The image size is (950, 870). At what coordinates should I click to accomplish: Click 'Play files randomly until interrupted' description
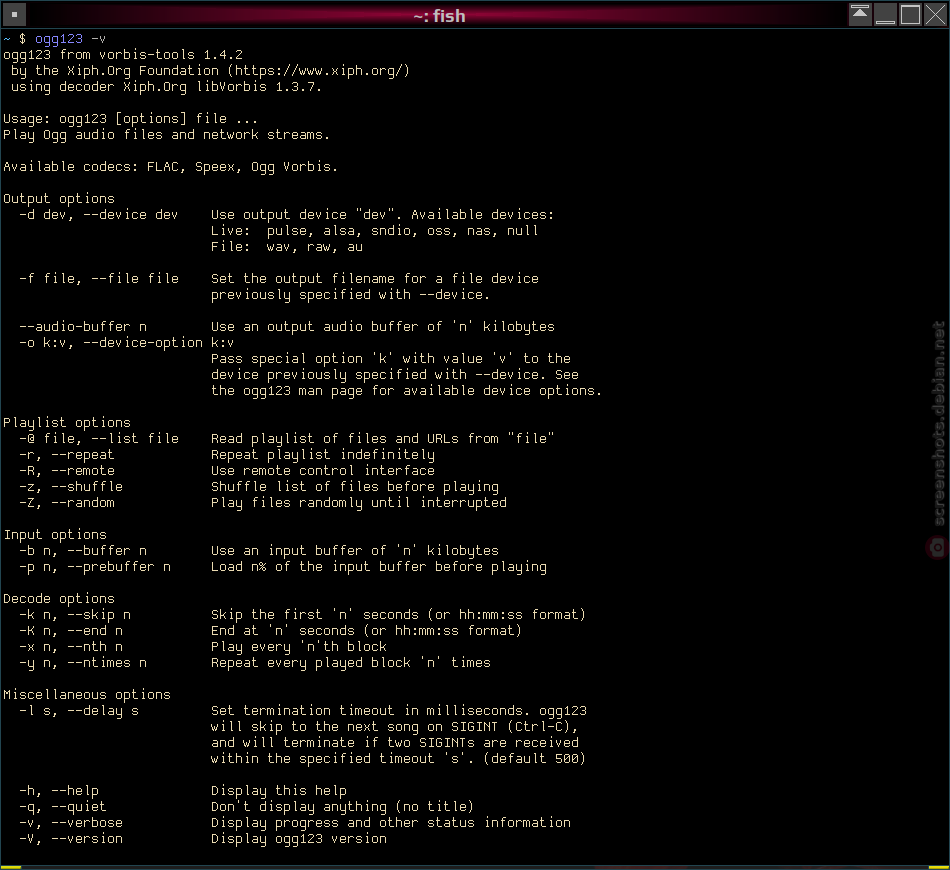coord(359,503)
